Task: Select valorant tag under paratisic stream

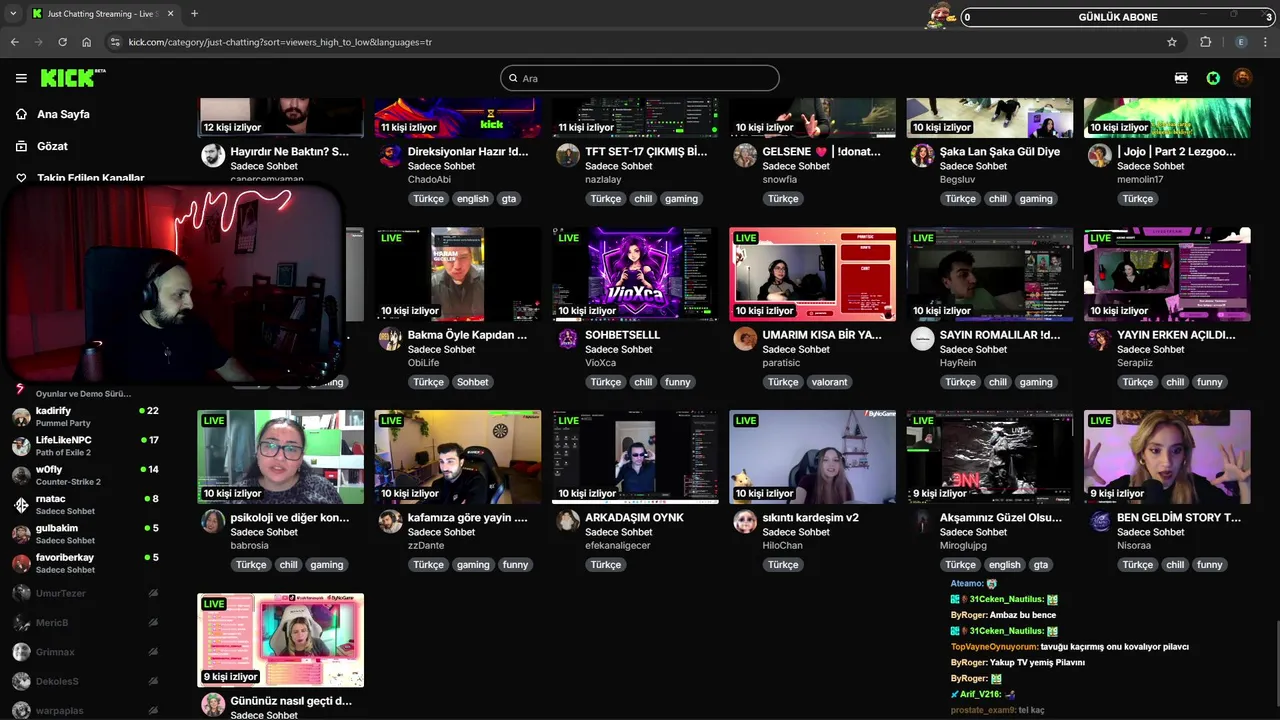Action: (829, 382)
